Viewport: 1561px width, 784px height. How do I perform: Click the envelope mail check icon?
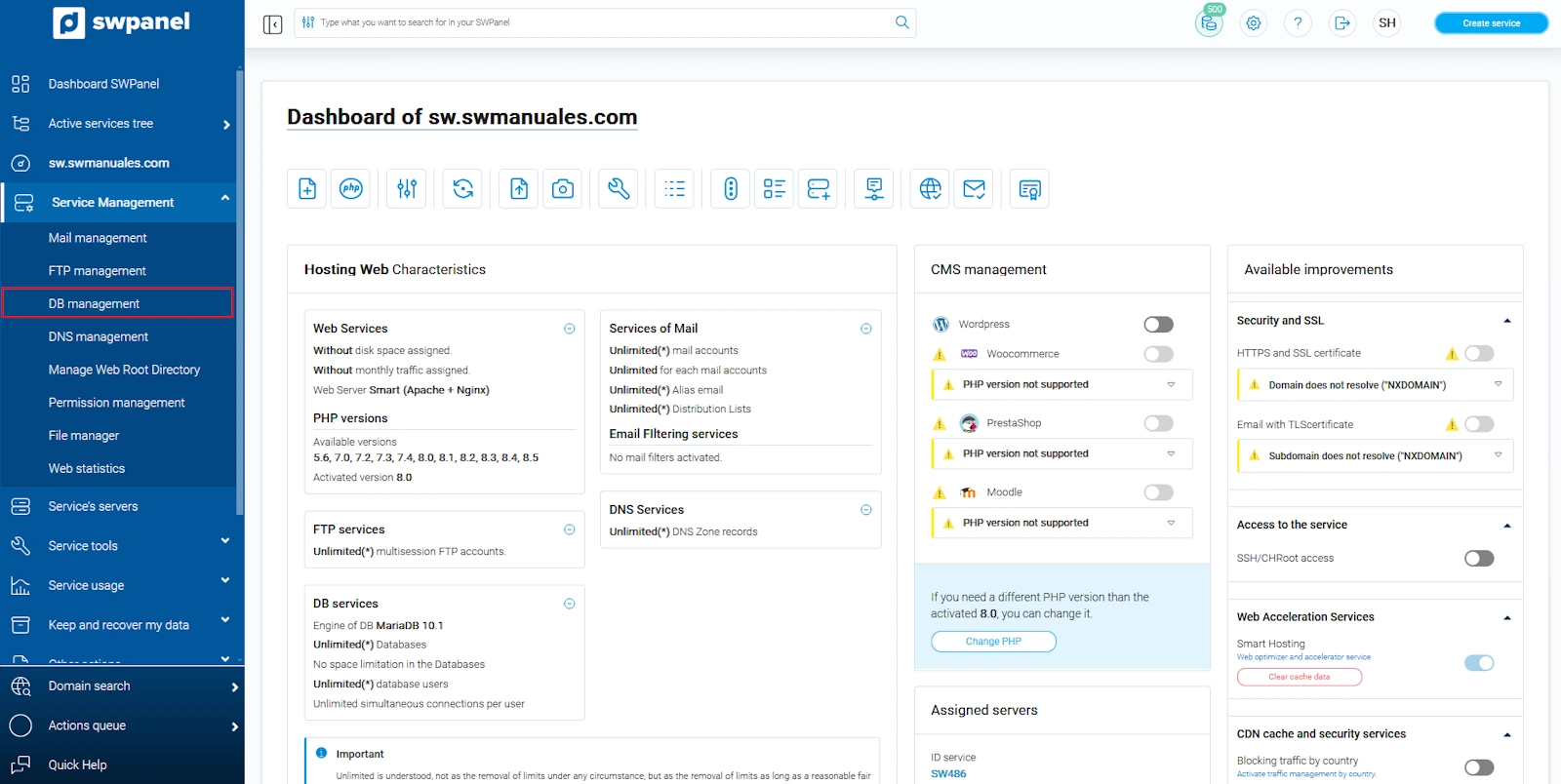tap(974, 188)
